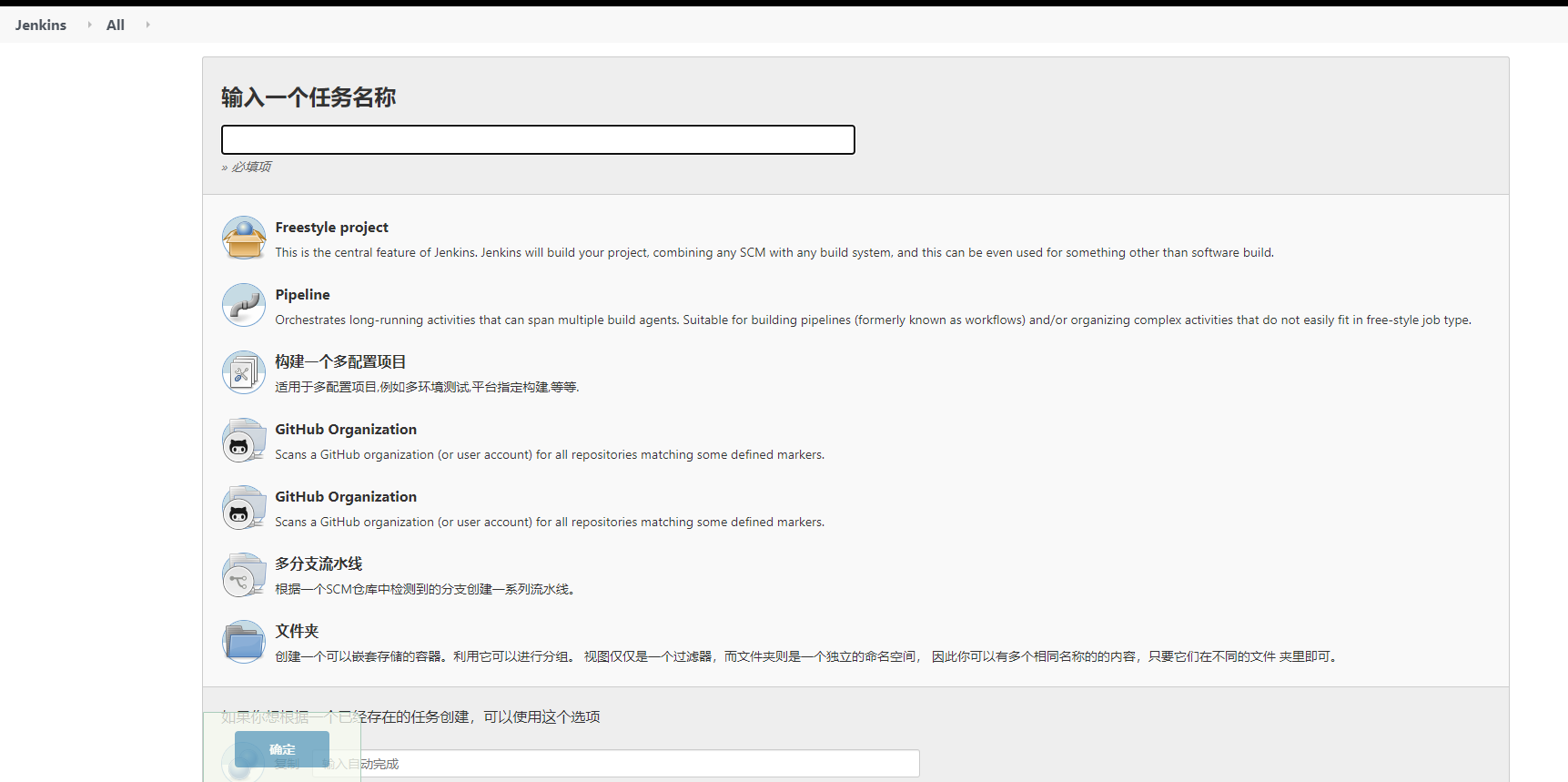Click the 根据一个SCM仓库 description line
Screen dimensions: 1568x782
[x=425, y=590]
